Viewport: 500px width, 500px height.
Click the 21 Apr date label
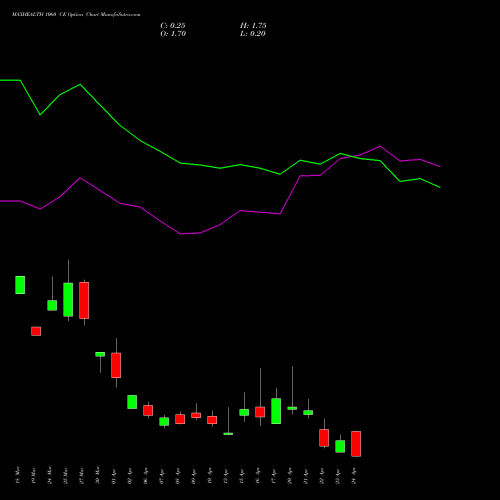(x=306, y=475)
